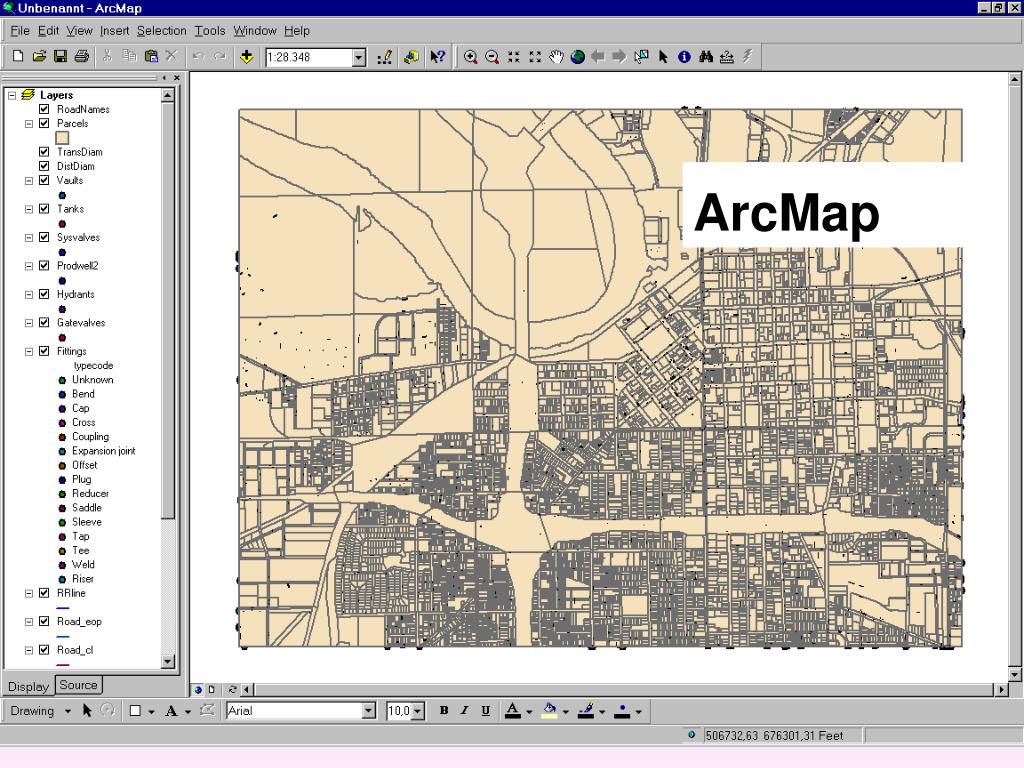
Task: Switch to the Display tab
Action: (x=28, y=686)
